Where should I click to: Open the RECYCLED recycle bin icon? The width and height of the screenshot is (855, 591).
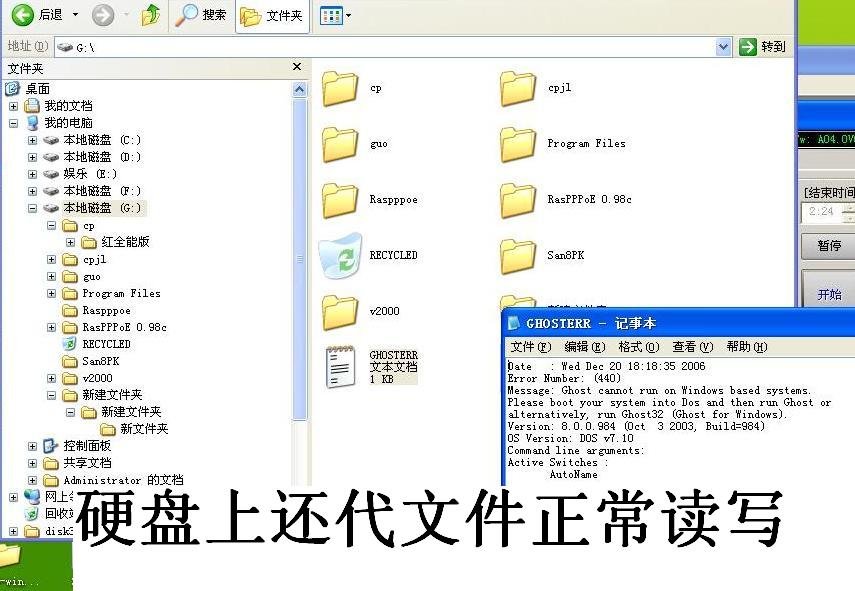point(342,255)
